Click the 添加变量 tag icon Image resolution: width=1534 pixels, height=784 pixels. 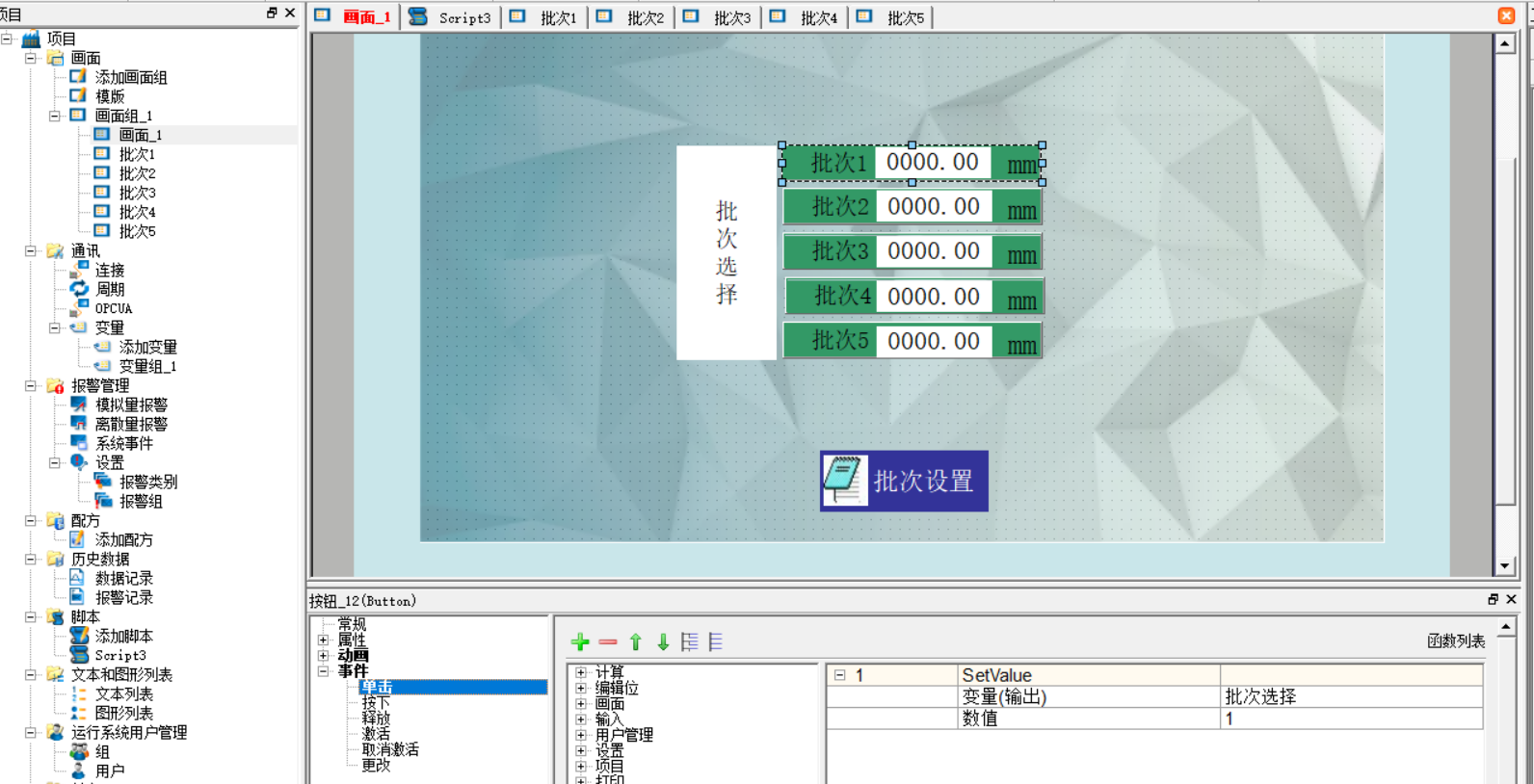pyautogui.click(x=102, y=347)
